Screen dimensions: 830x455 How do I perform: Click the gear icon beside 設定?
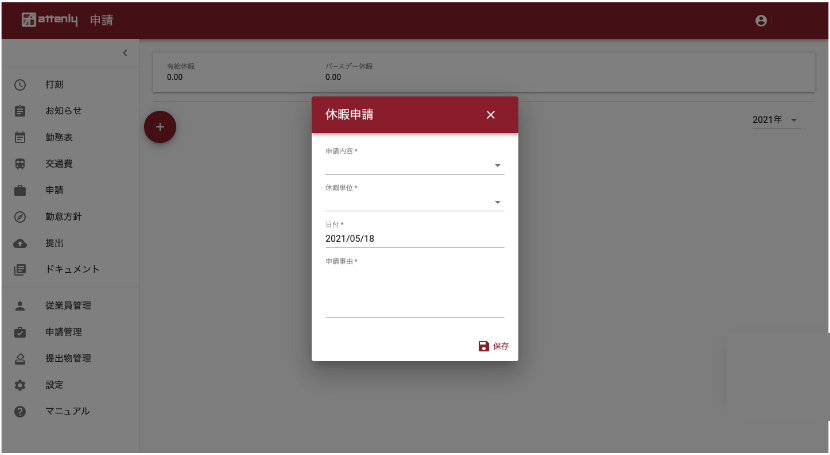tap(20, 385)
